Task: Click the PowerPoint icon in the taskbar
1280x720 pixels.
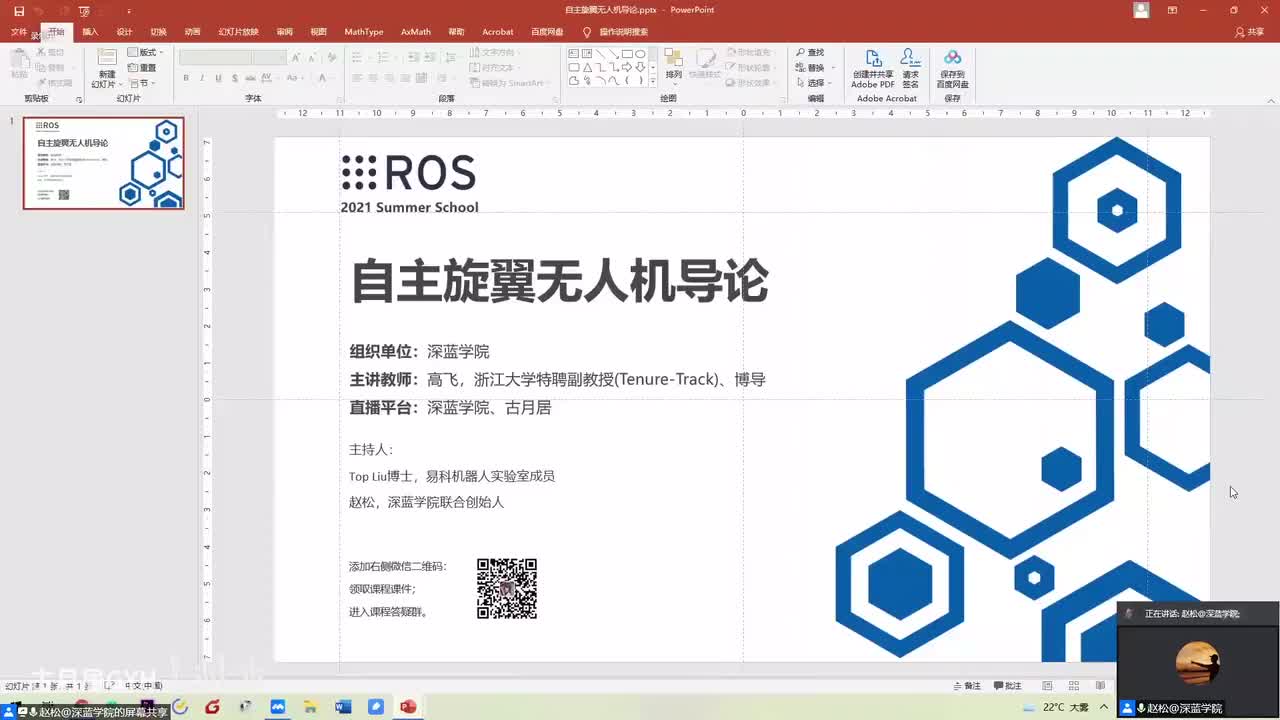Action: pos(408,707)
